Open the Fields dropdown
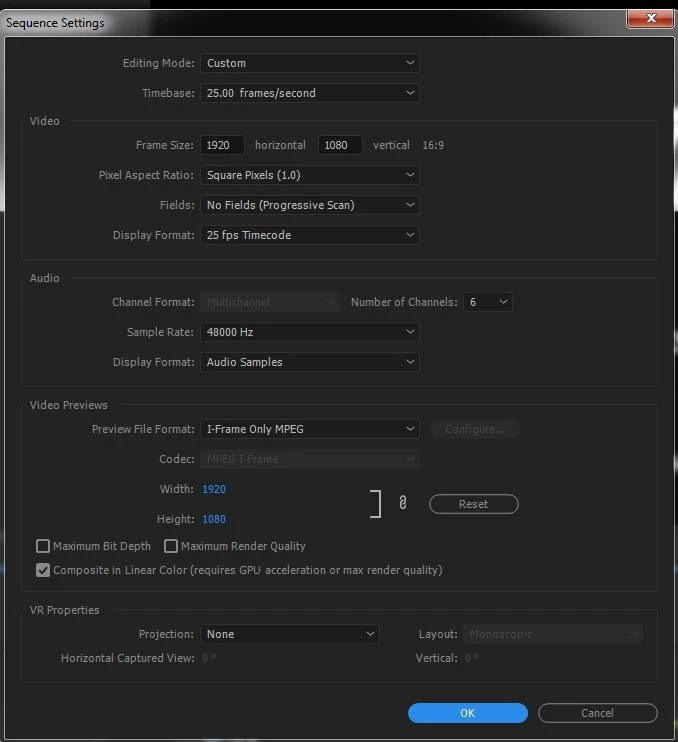 click(310, 205)
